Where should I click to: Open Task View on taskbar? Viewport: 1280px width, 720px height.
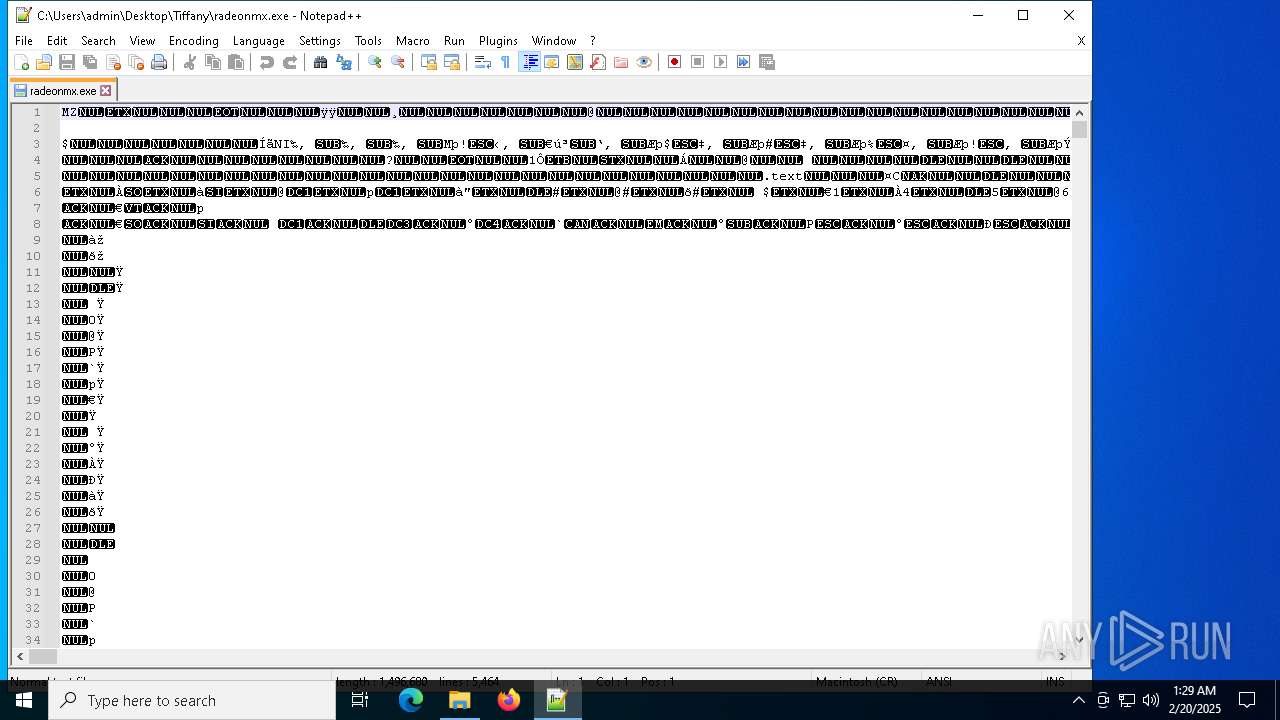point(360,700)
